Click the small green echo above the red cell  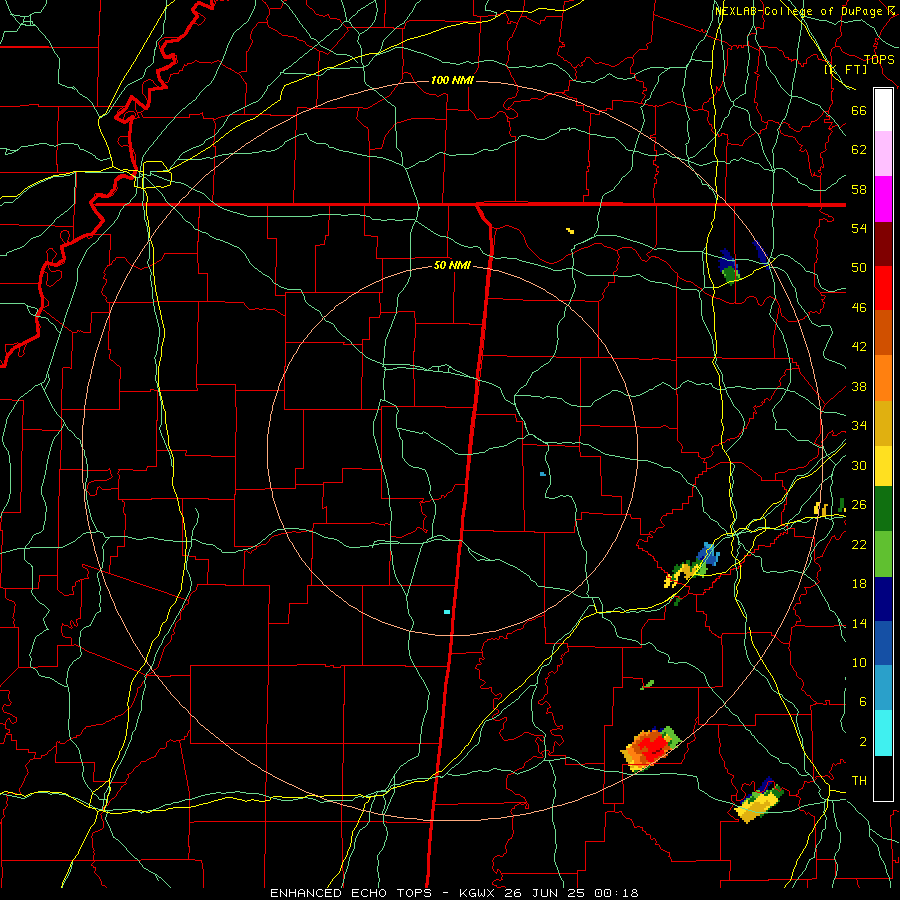pos(647,684)
